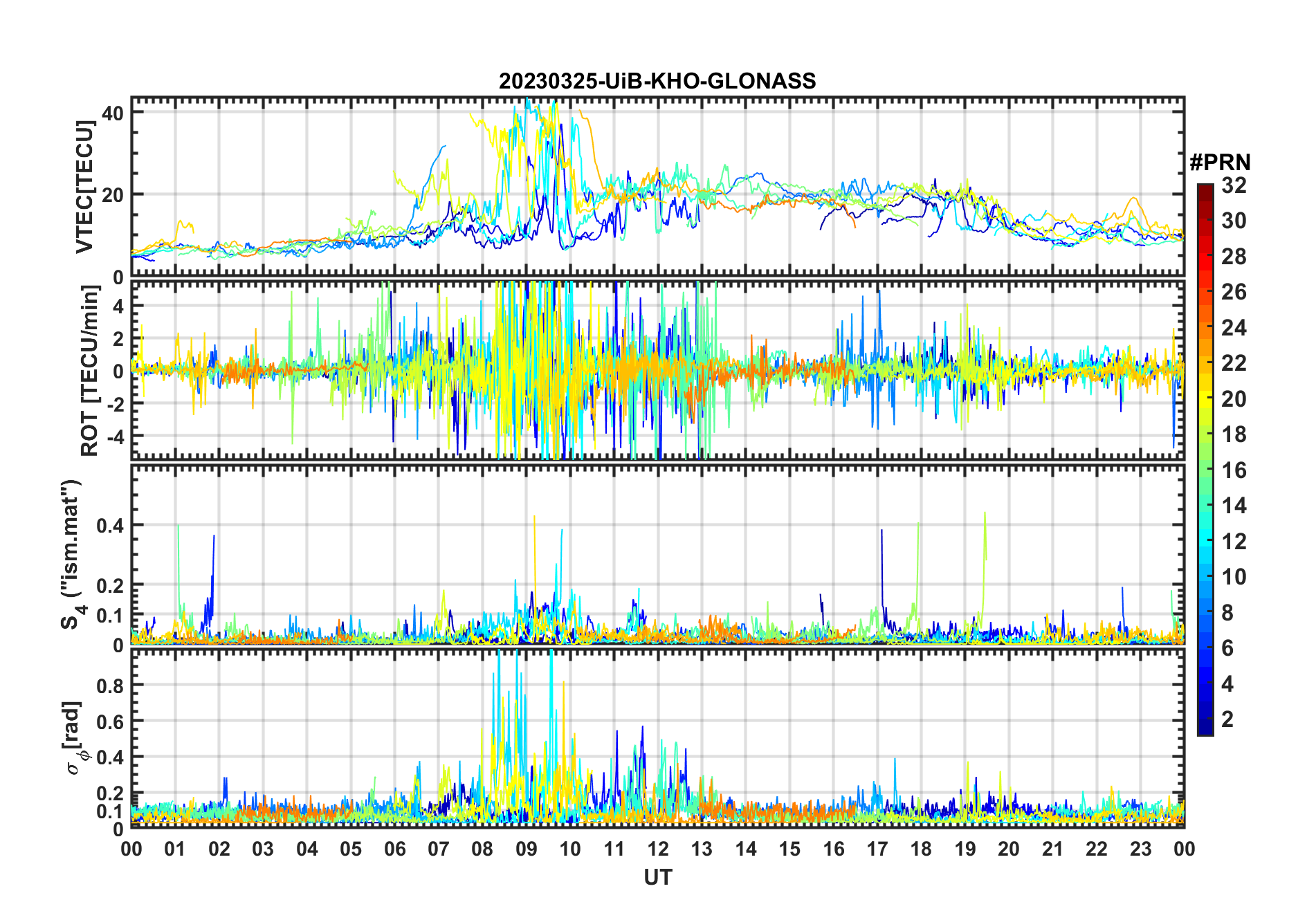Click the VTEC y-axis tick label 20
Screen dimensions: 1316x920
(x=113, y=195)
